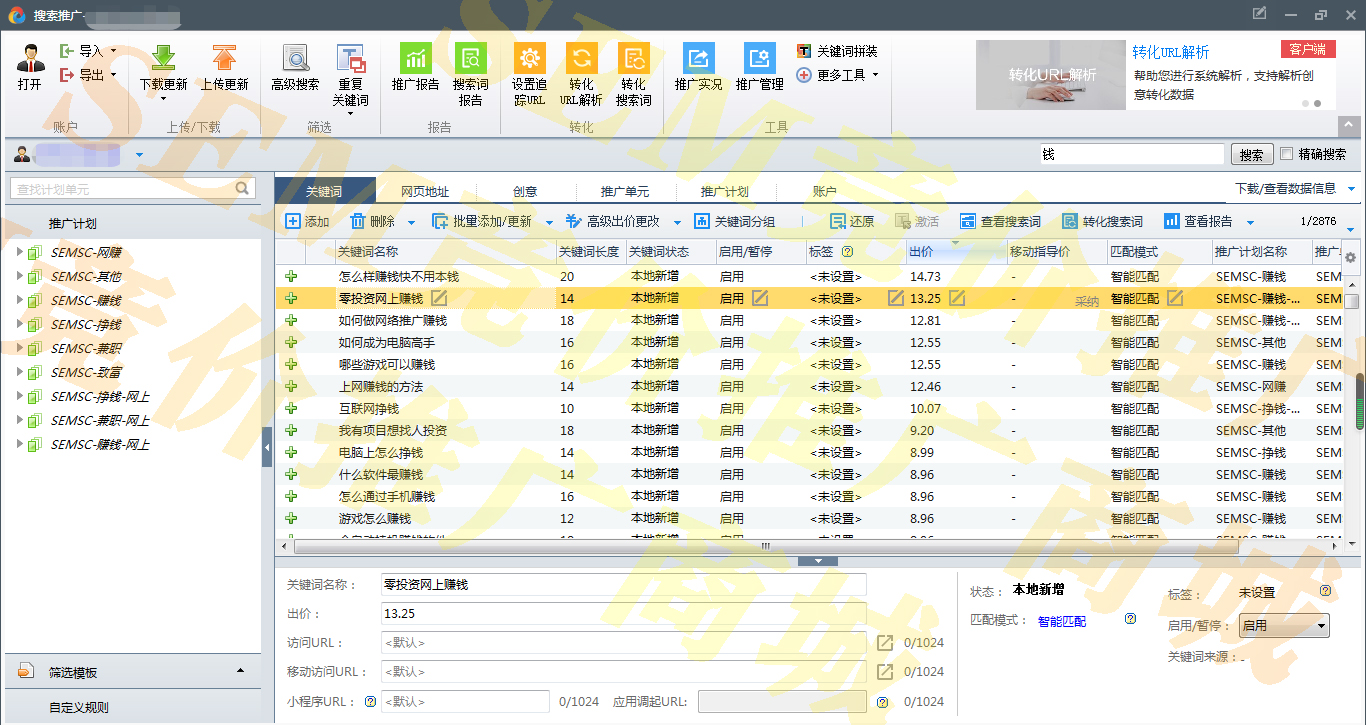Click 查看报告 view report
Screen dimensions: 1366x725
click(1198, 221)
